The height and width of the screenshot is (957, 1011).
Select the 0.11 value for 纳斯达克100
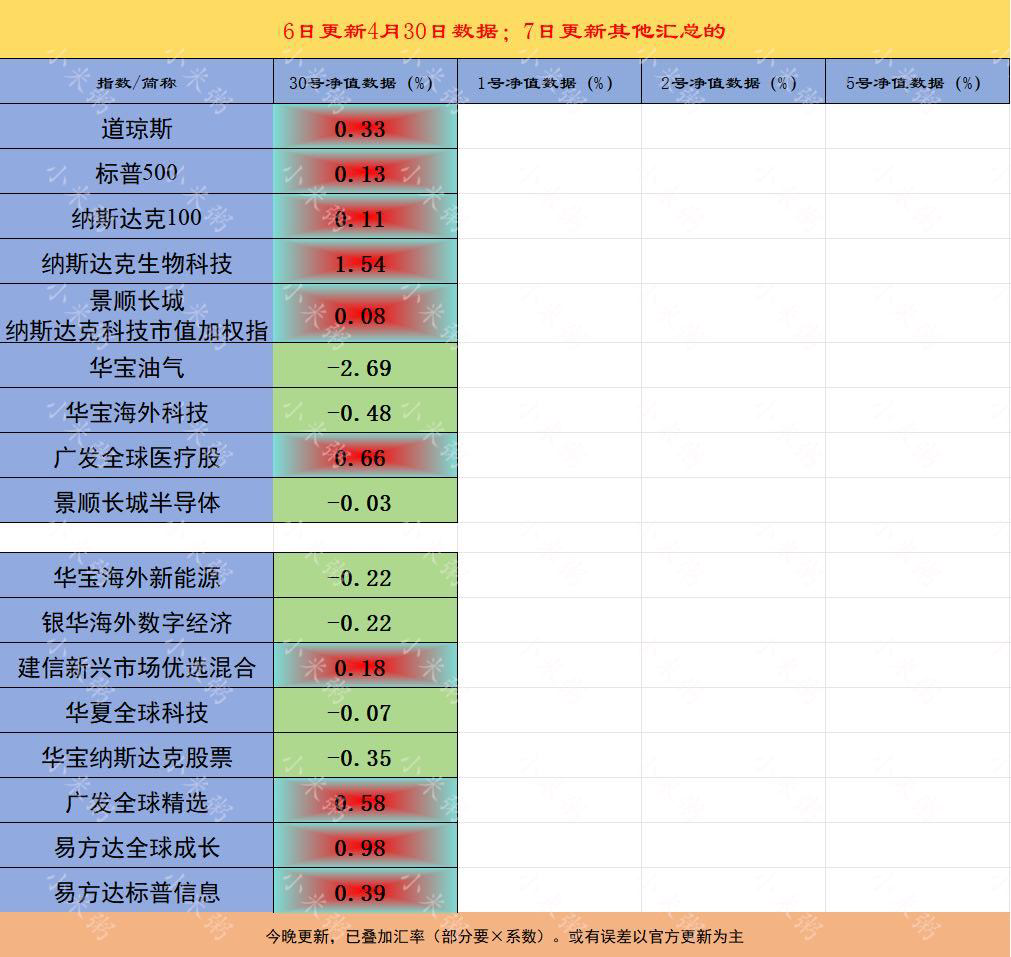tap(366, 217)
